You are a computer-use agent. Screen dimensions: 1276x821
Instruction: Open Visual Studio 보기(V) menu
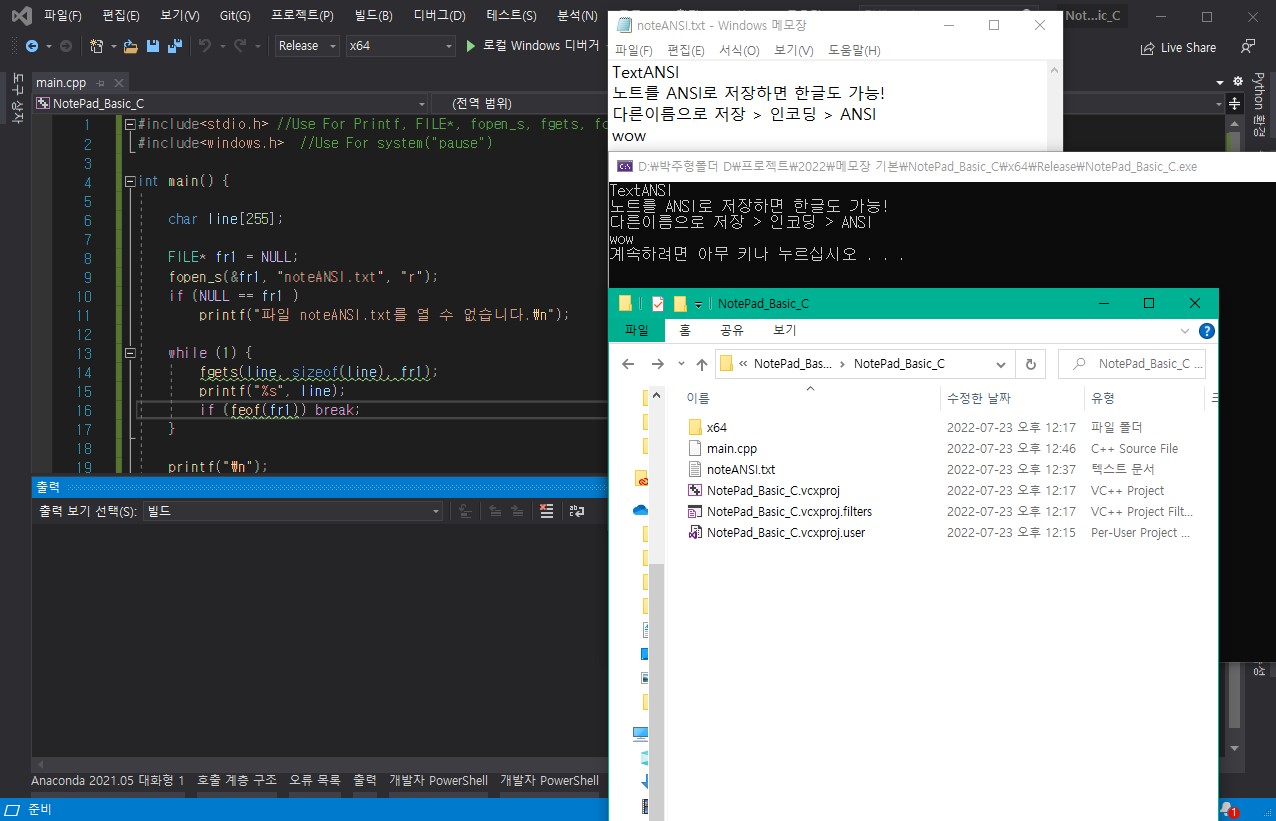click(179, 16)
